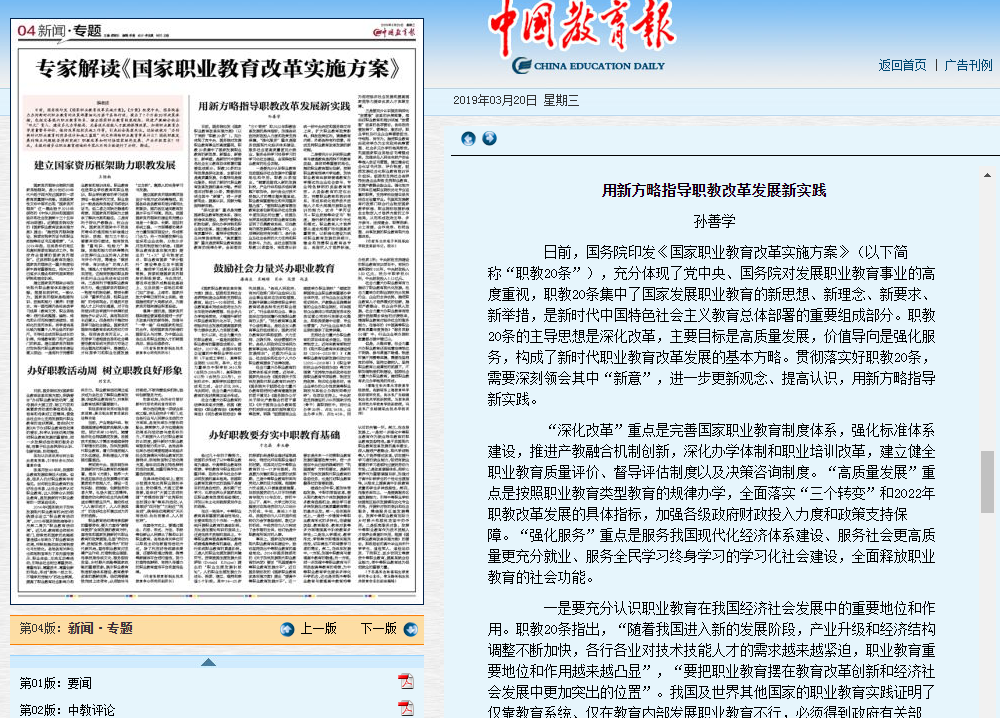Select 上一版 previous page link
1000x718 pixels.
point(318,629)
